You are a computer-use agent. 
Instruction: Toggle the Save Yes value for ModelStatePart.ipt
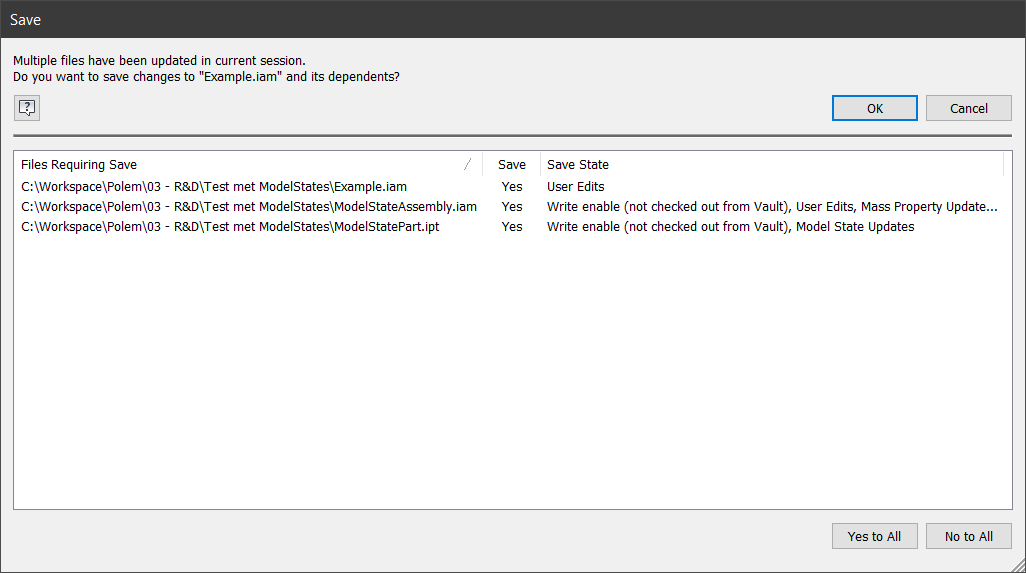click(x=512, y=227)
